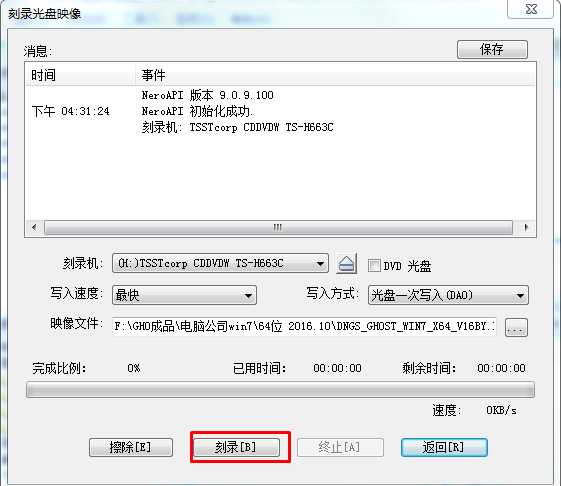Viewport: 561px width, 486px height.
Task: Click the burn progress bar
Action: [x=280, y=390]
